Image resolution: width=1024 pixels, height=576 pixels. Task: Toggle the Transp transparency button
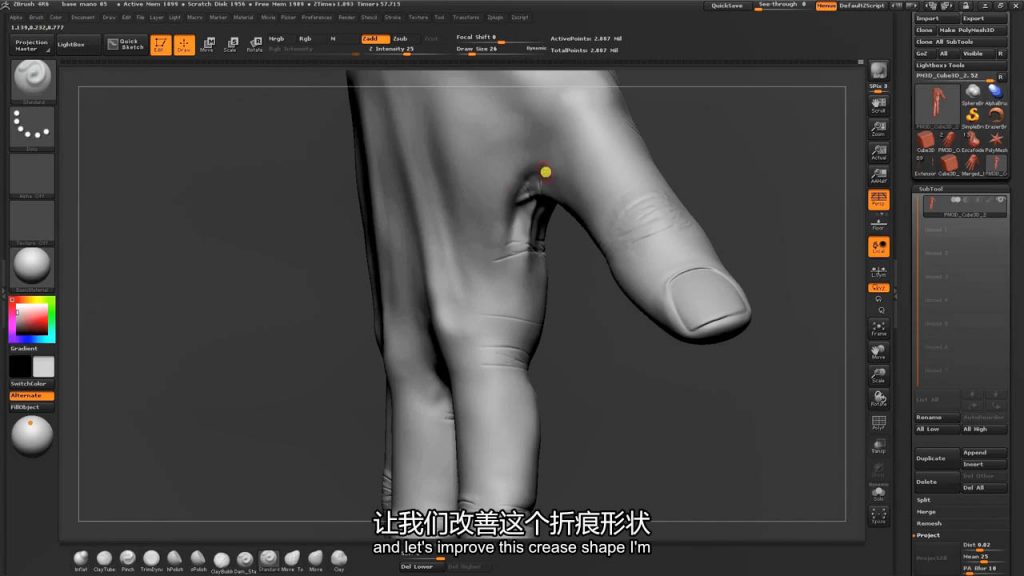pos(878,446)
